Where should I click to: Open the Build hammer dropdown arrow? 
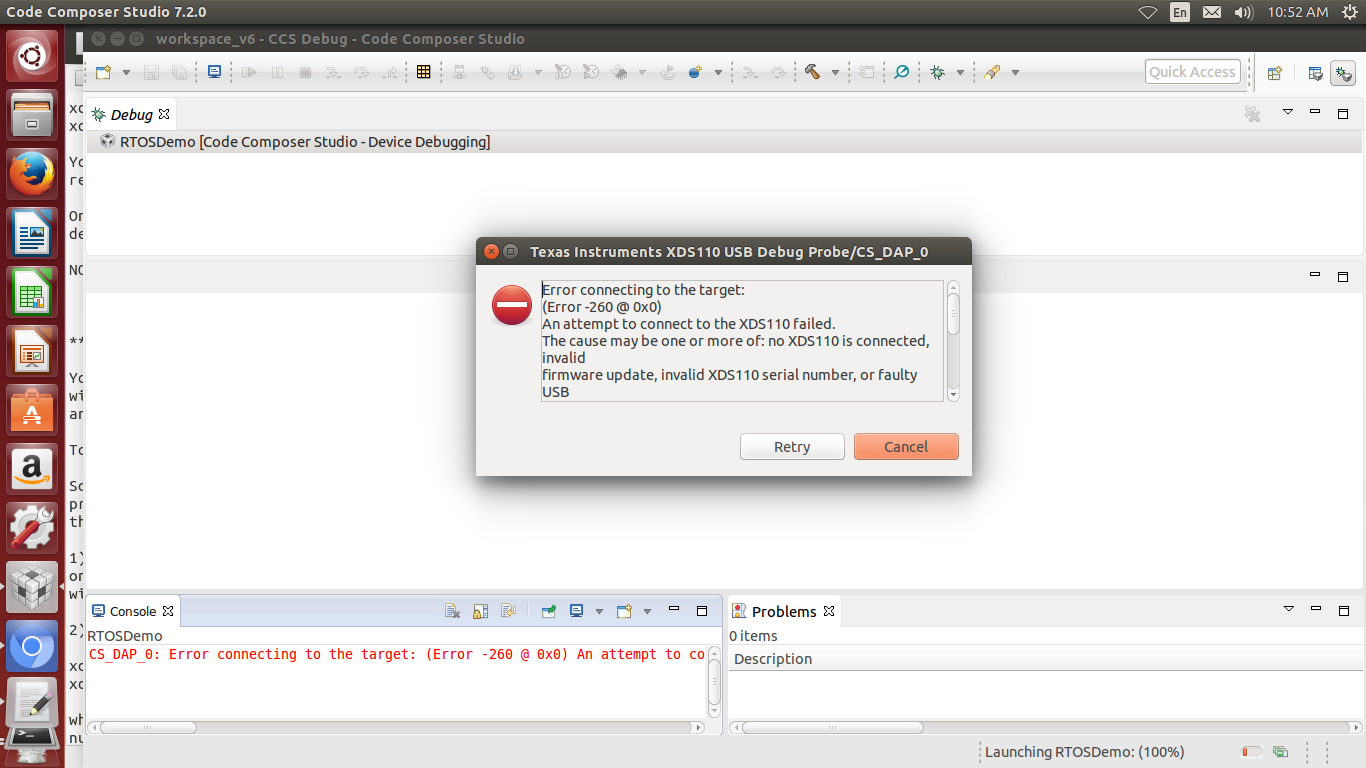[x=835, y=72]
